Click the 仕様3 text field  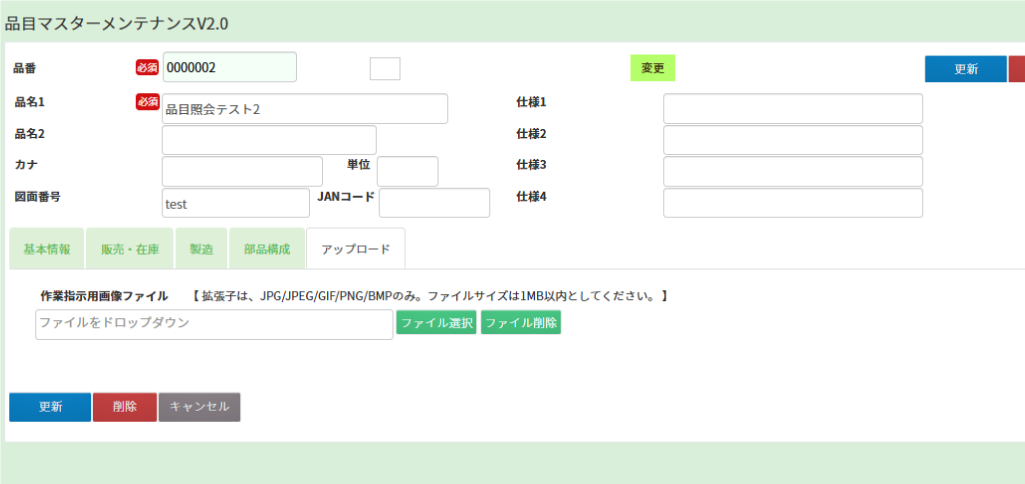[792, 171]
